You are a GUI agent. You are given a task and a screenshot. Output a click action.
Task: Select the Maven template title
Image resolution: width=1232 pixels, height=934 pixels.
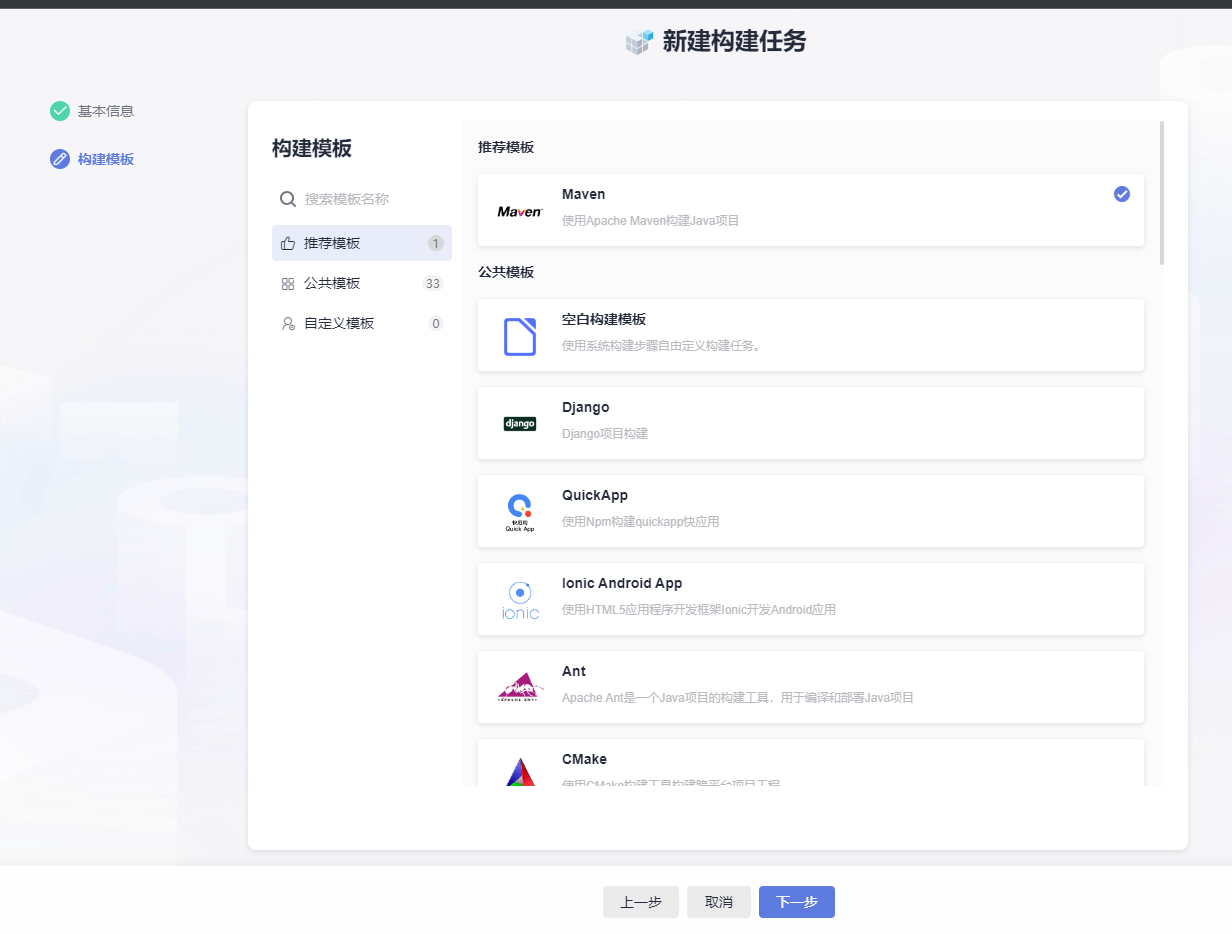tap(584, 194)
